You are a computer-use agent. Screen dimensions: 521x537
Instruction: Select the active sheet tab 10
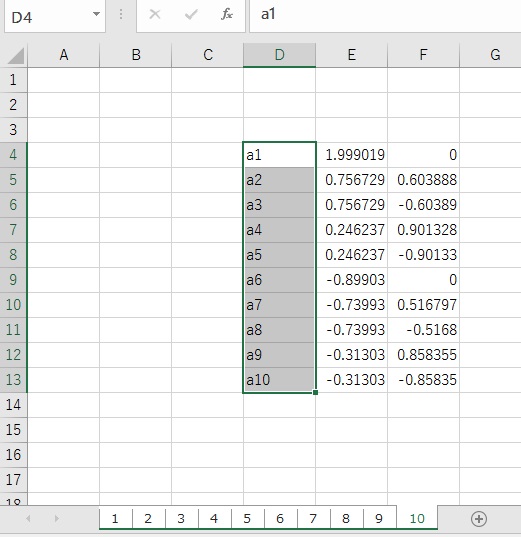pos(417,519)
